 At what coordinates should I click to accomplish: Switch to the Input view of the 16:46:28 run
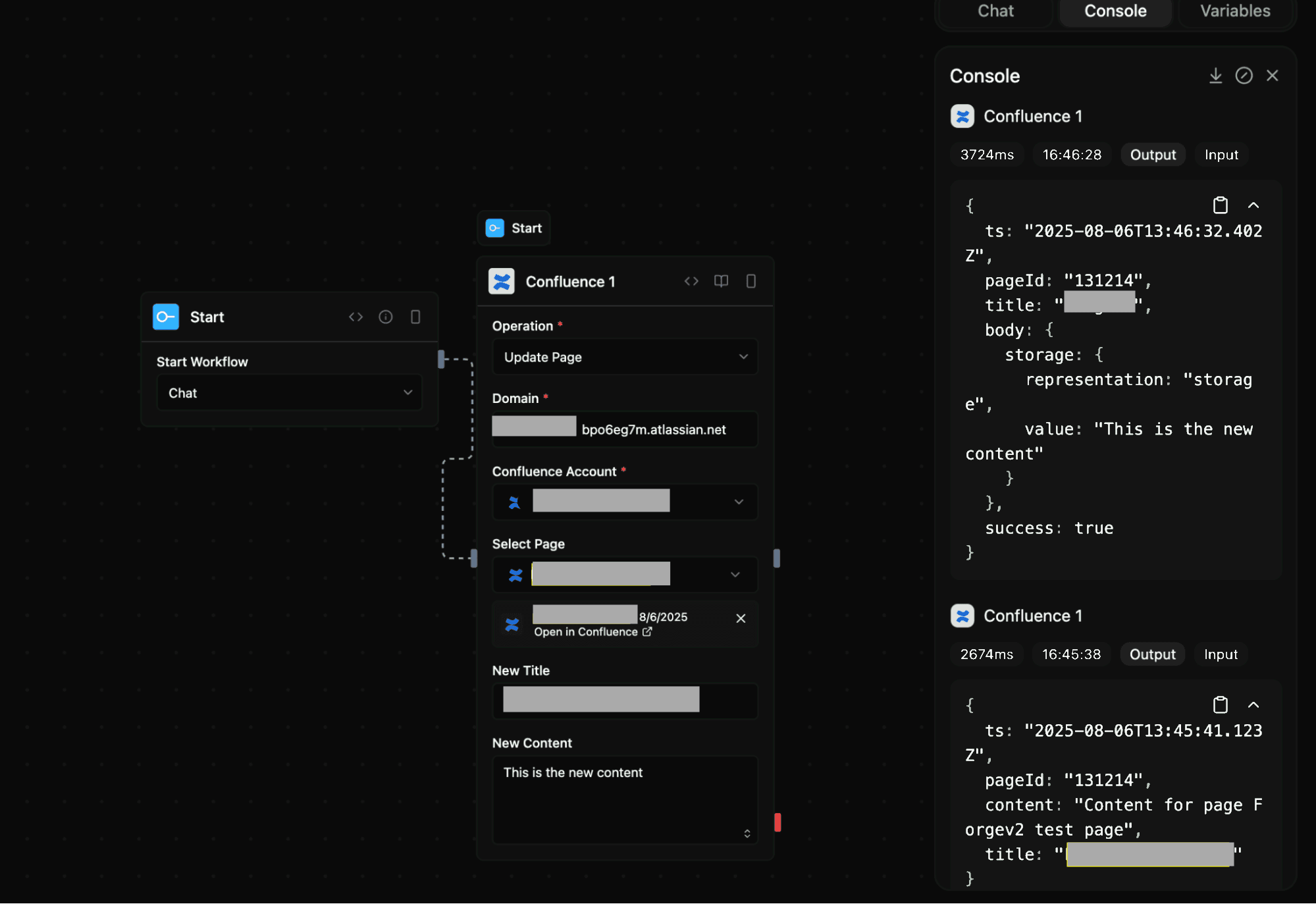click(x=1221, y=154)
